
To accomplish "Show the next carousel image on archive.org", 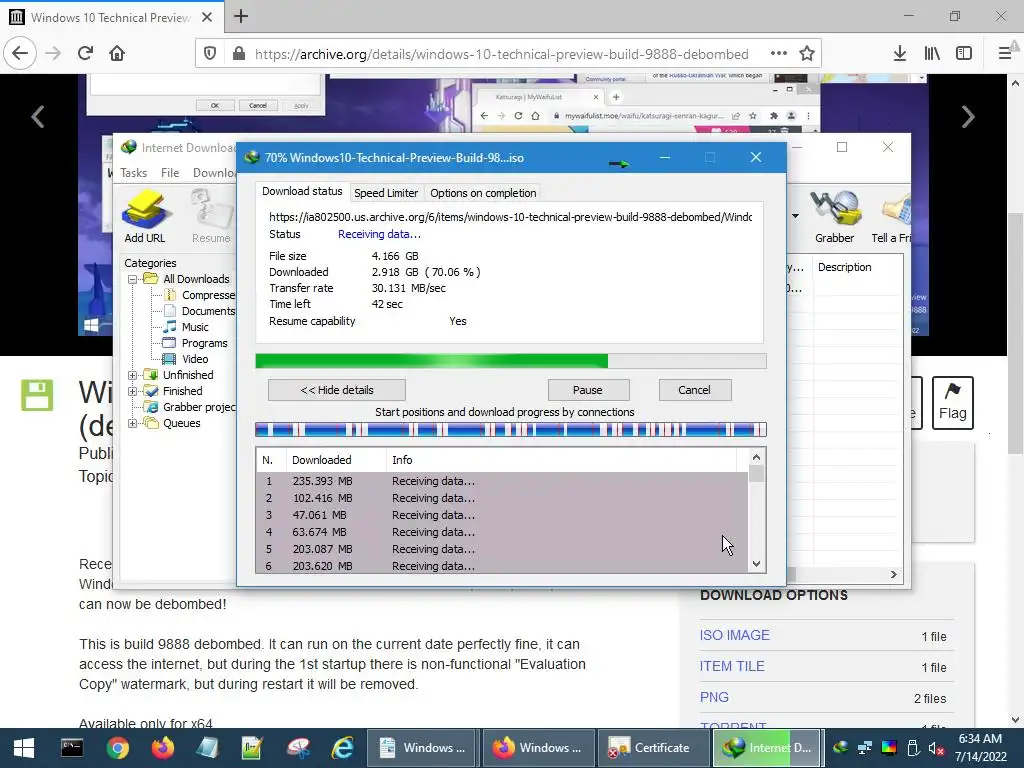I will 968,117.
